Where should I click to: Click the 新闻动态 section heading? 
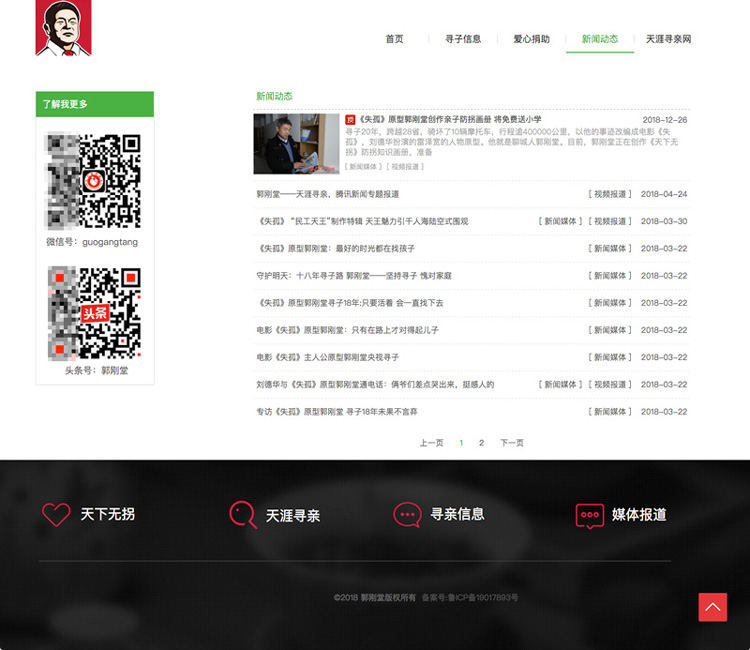point(274,96)
